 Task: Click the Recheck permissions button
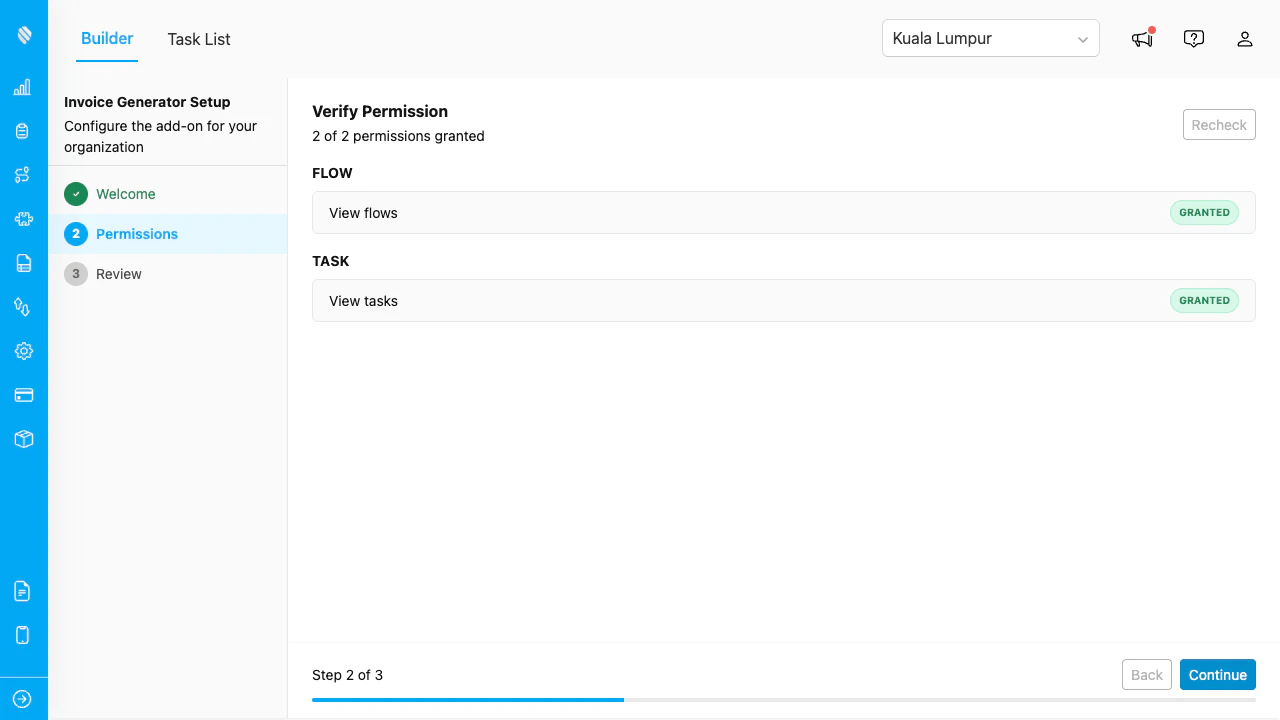click(x=1219, y=124)
